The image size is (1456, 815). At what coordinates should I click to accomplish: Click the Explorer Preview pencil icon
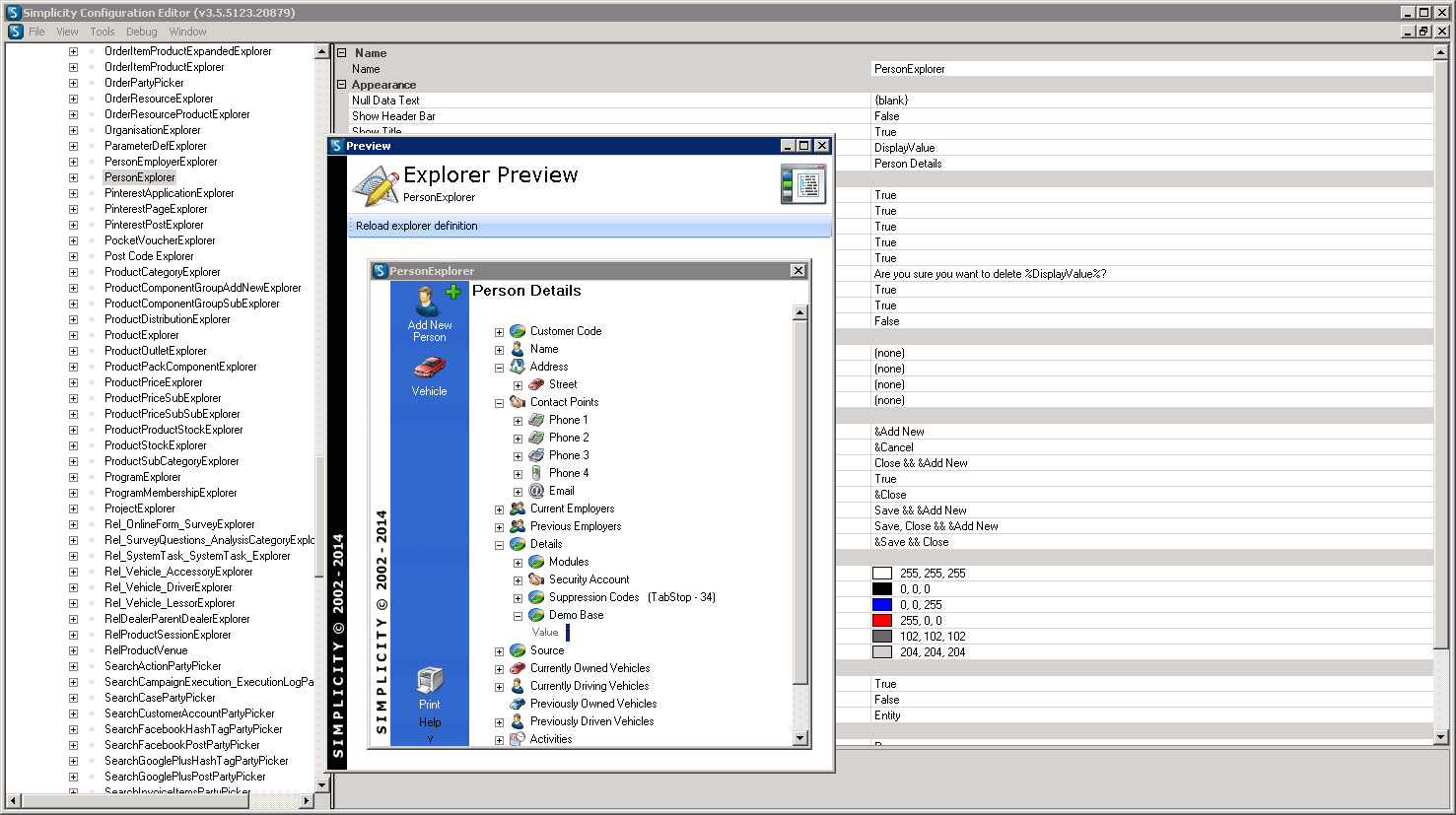[x=376, y=185]
